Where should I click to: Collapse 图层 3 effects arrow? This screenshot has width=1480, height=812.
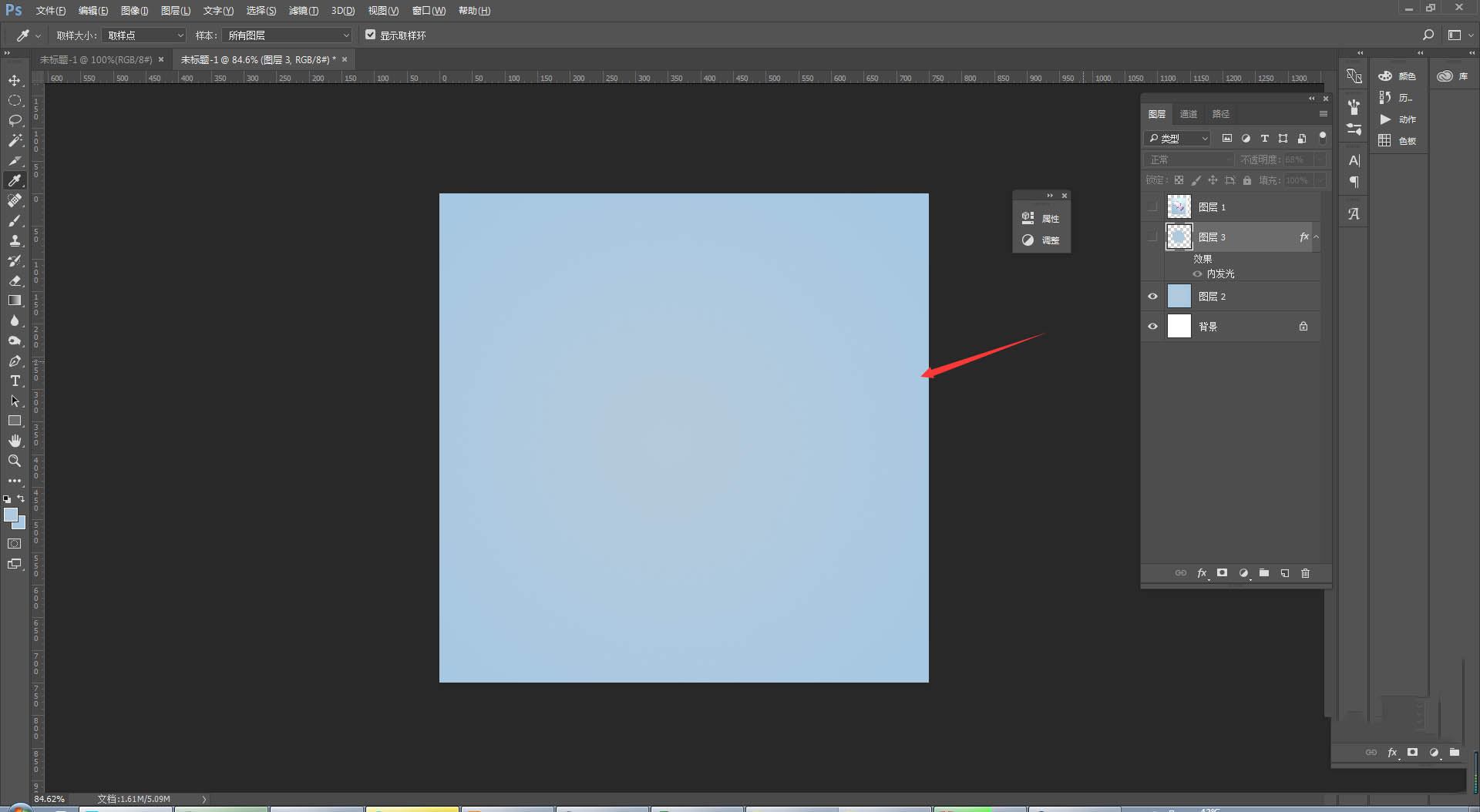(x=1317, y=237)
